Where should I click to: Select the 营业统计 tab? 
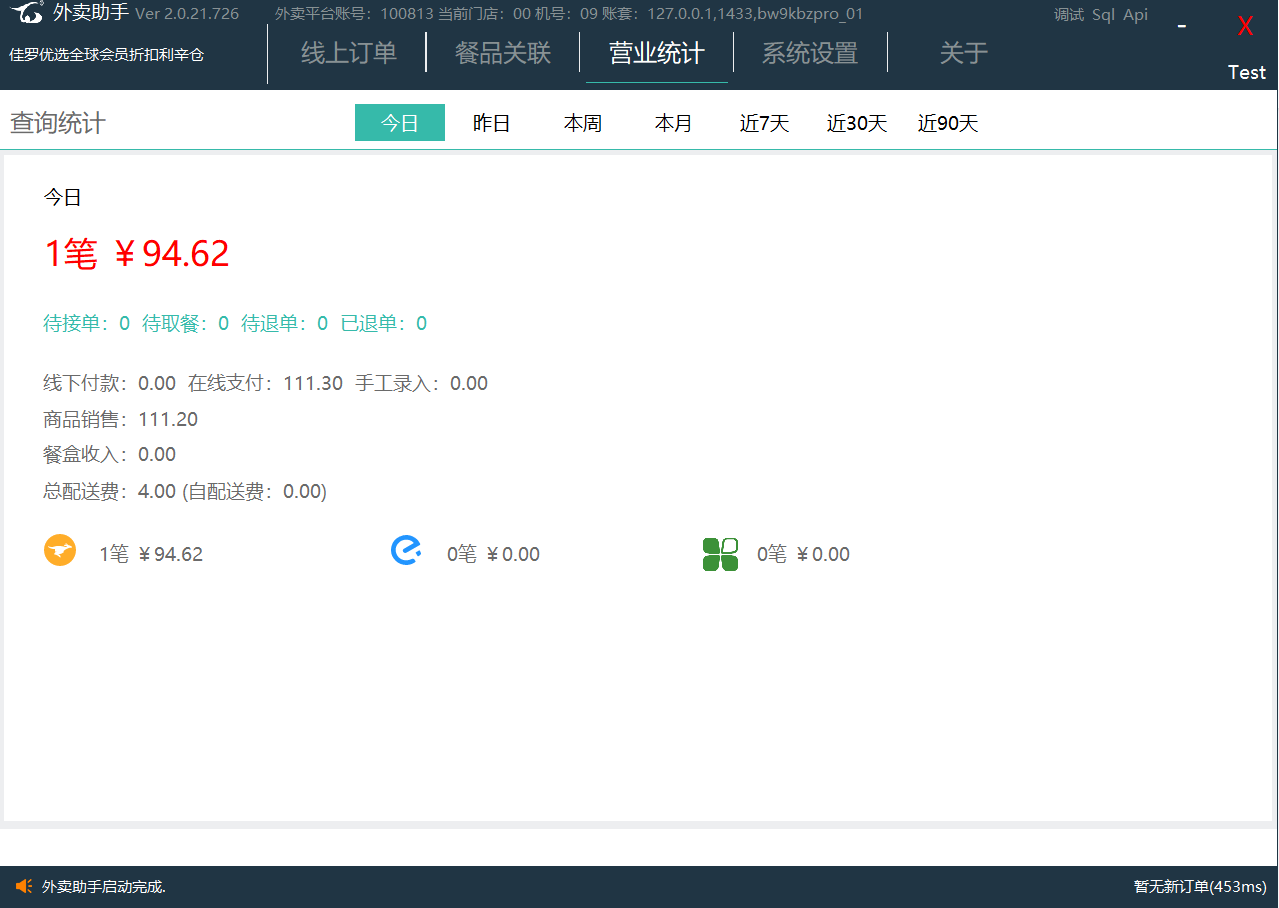pos(657,53)
